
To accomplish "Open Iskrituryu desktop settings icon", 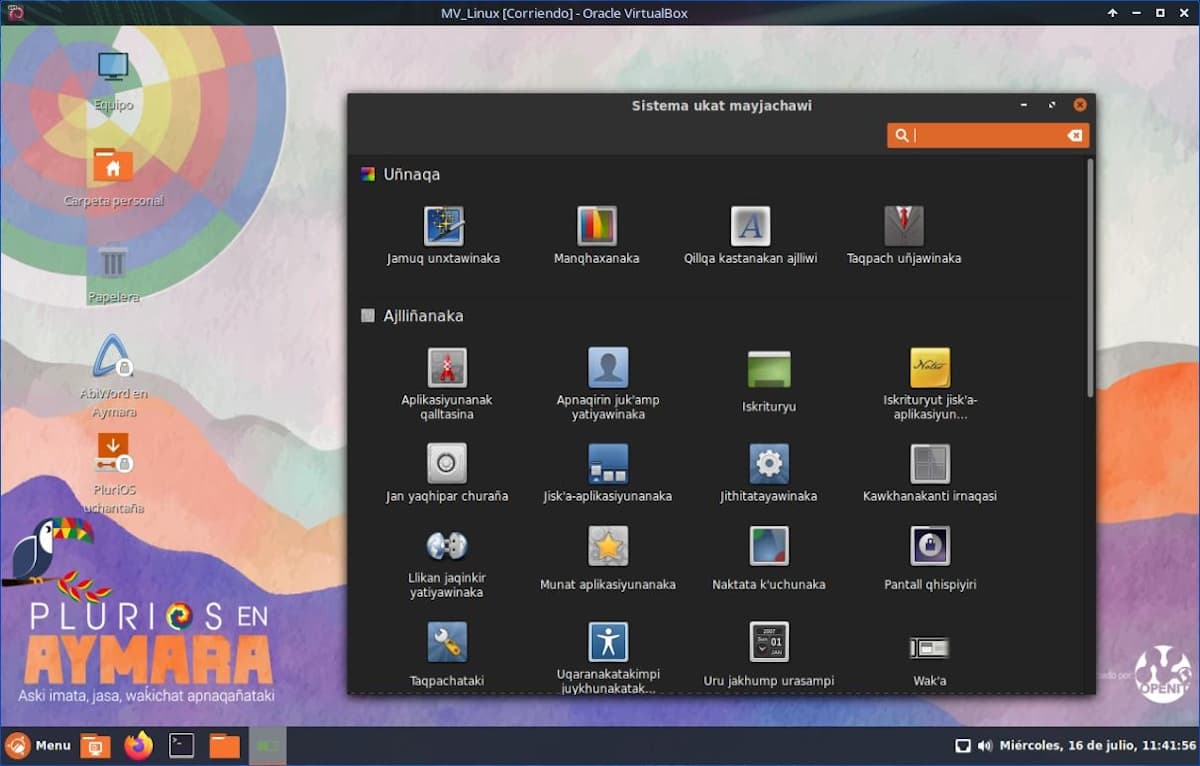I will (x=769, y=369).
